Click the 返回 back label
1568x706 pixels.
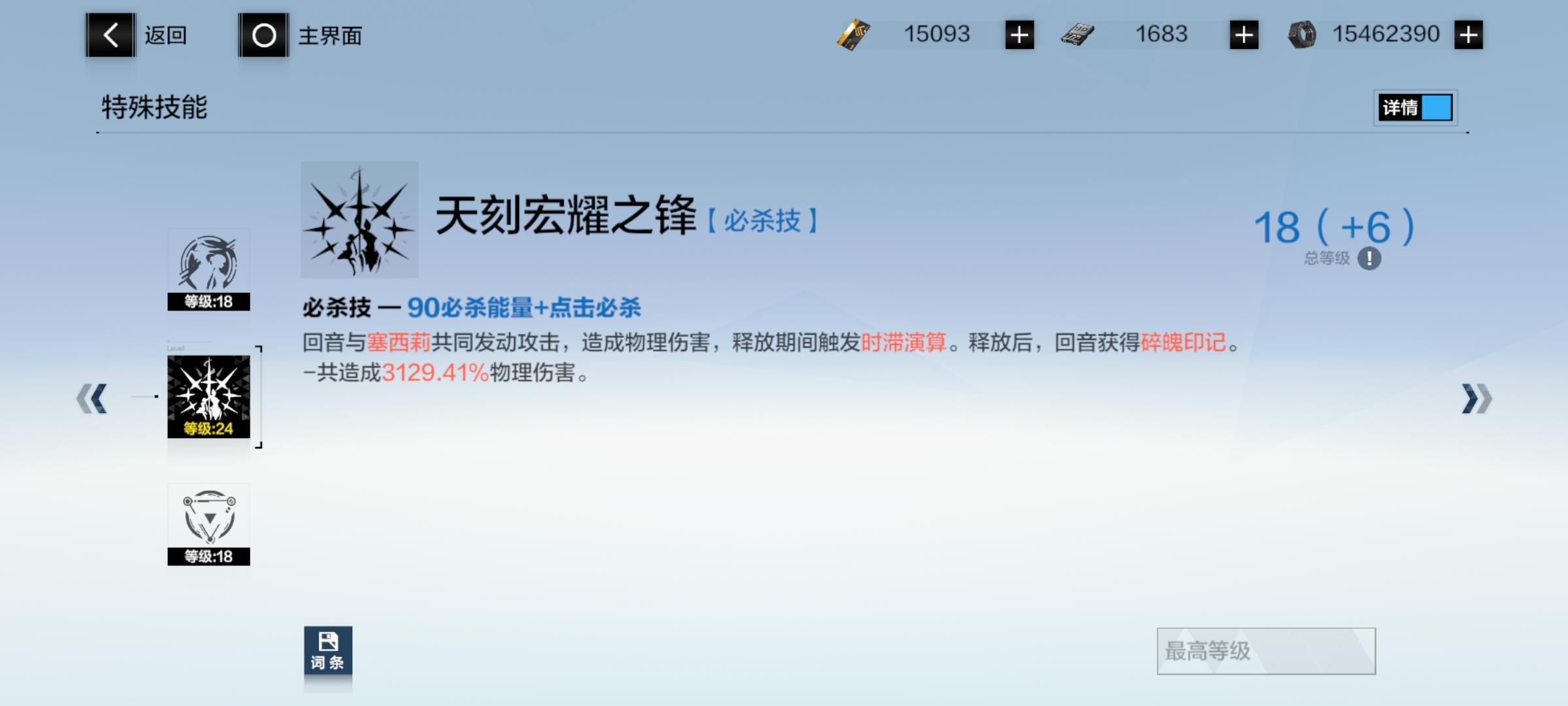[x=166, y=35]
